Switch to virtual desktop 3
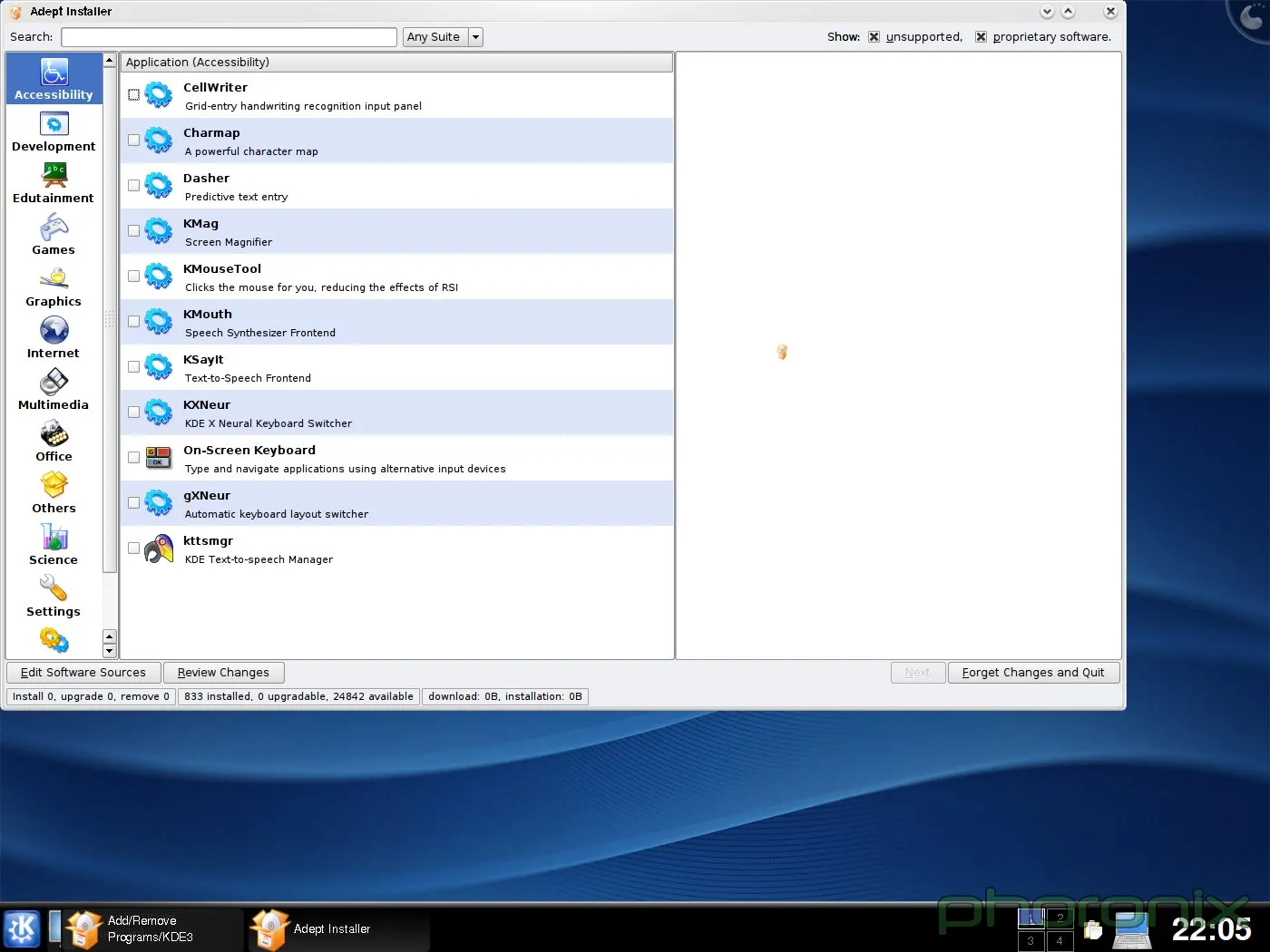1270x952 pixels. tap(1031, 940)
